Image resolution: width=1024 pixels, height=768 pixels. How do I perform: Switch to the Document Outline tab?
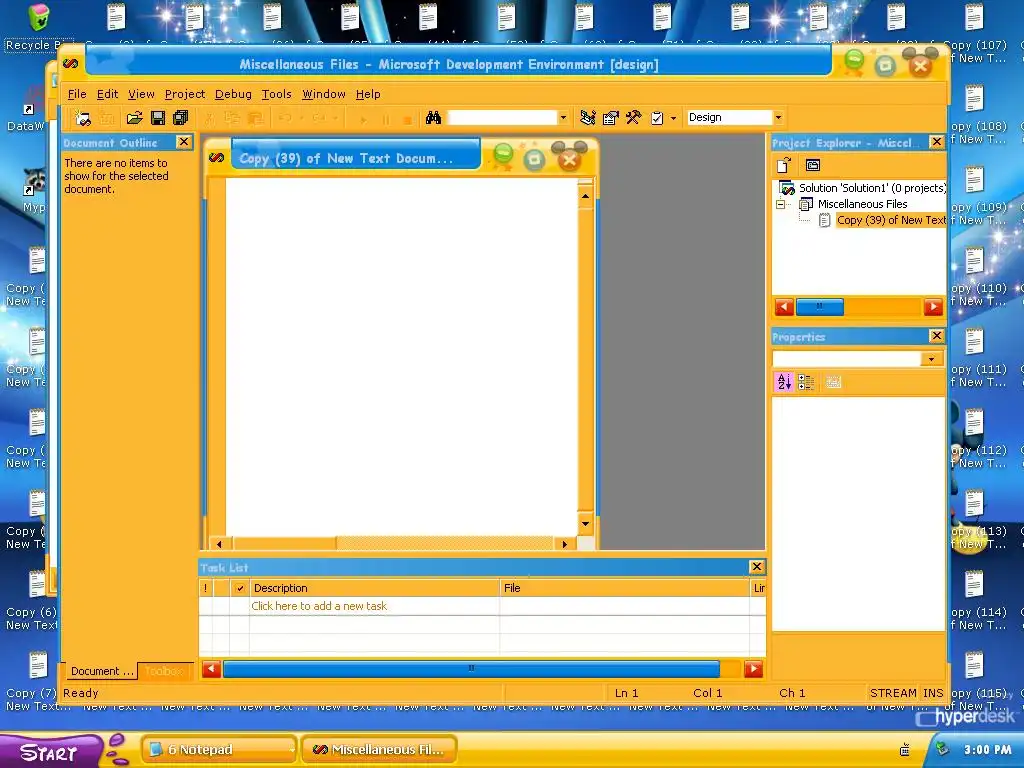coord(102,671)
